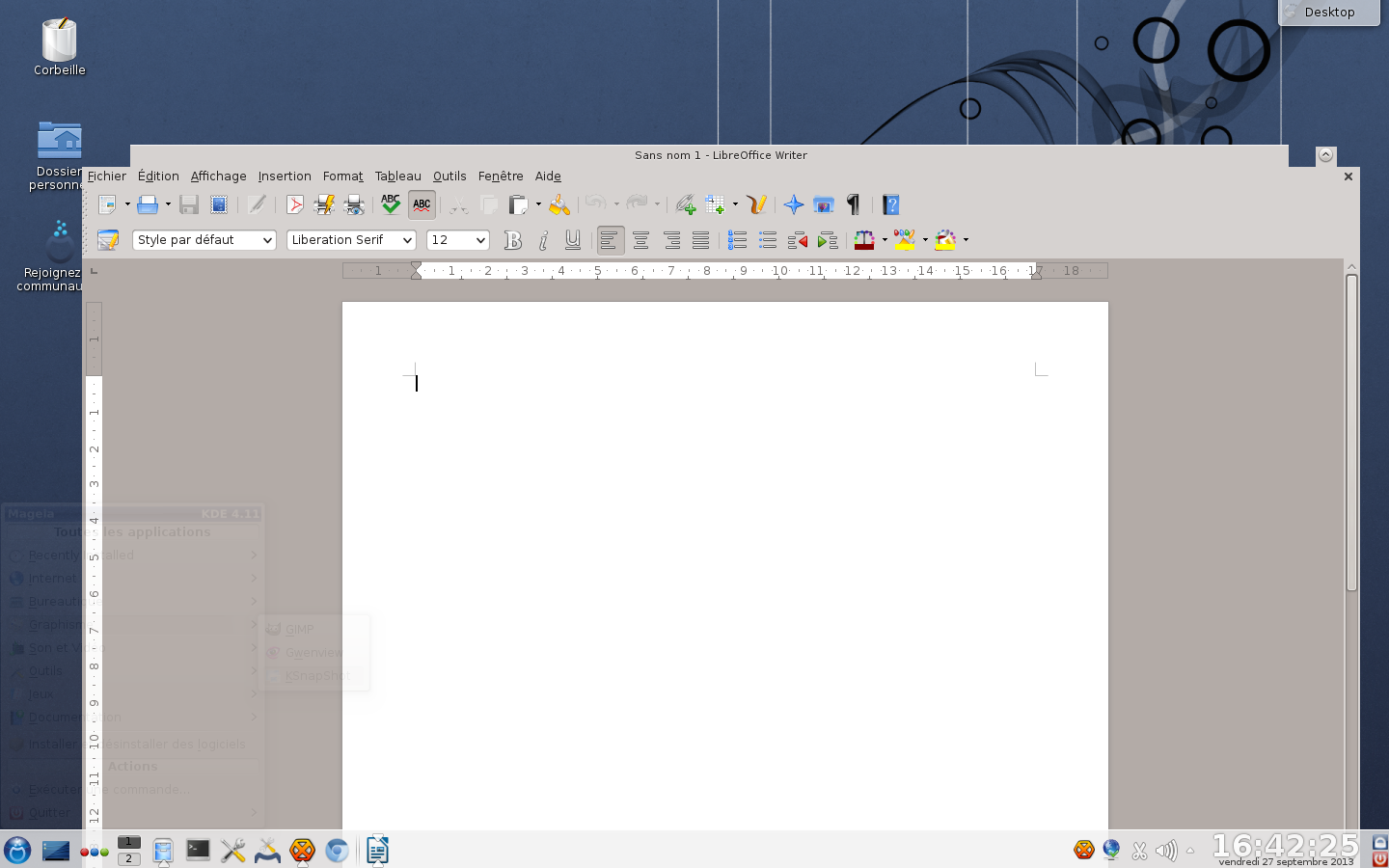Launch the terminal from the taskbar

coord(198,850)
